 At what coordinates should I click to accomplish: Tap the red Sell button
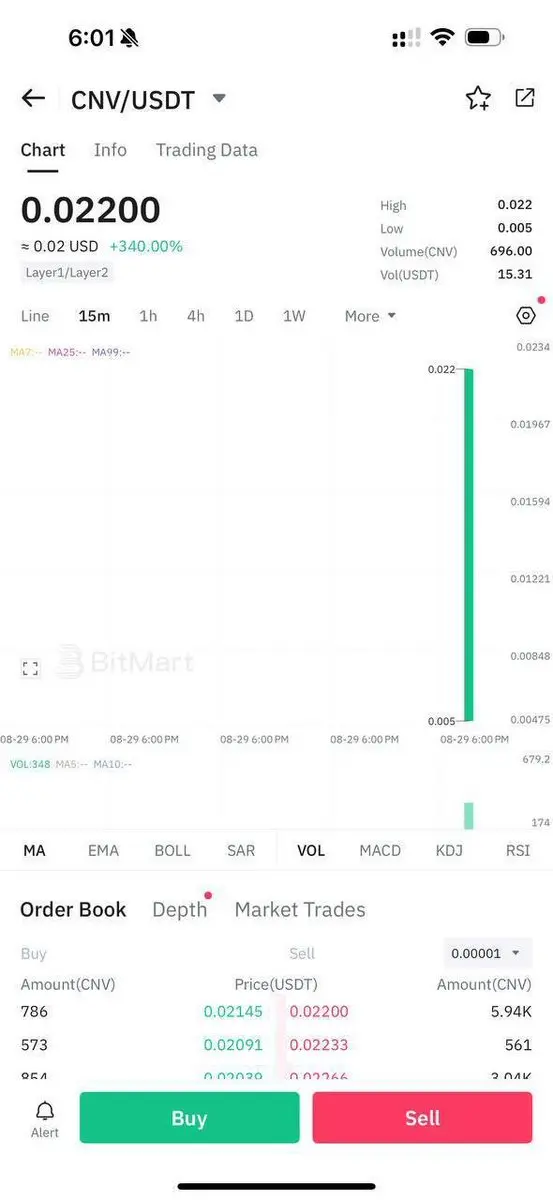click(422, 1118)
